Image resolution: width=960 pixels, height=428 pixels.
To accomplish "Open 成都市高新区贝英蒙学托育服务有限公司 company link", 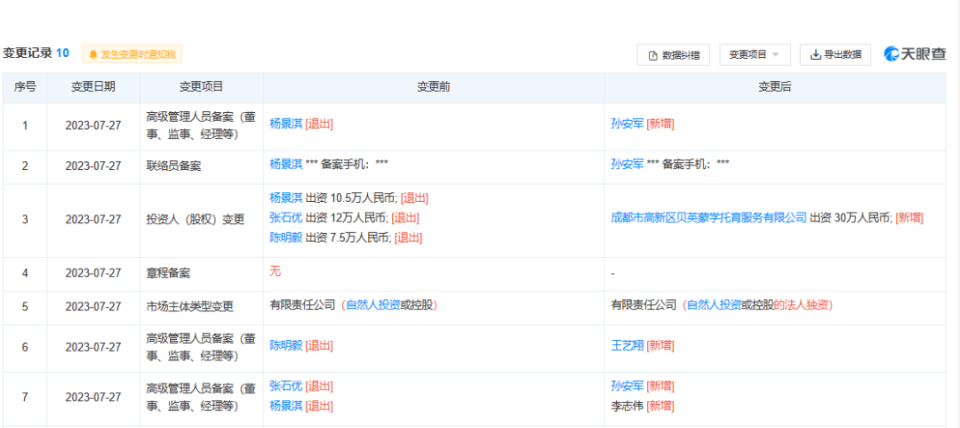I will pyautogui.click(x=709, y=217).
